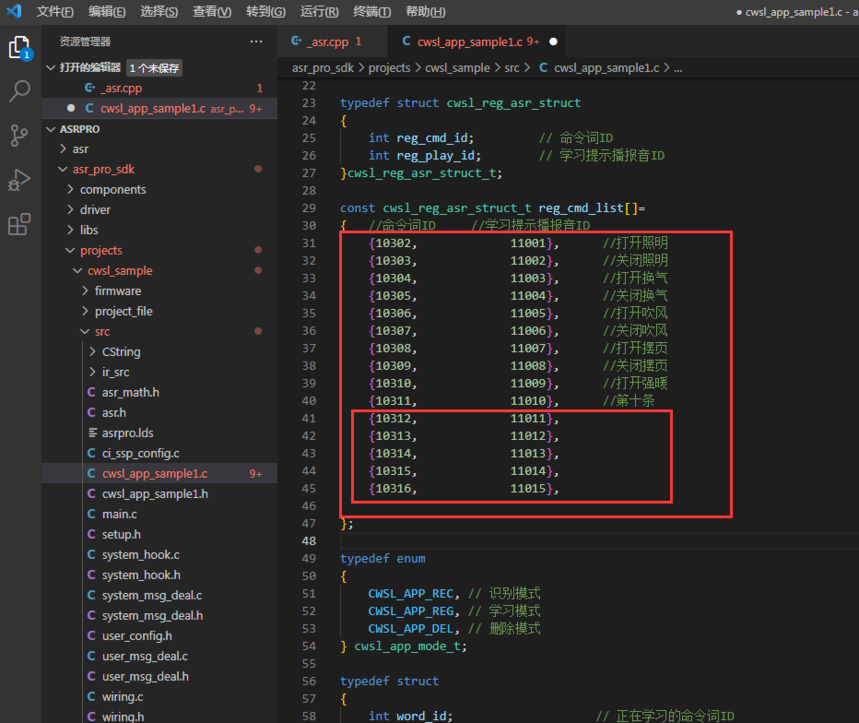Expand the asr folder
Image resolution: width=859 pixels, height=723 pixels.
click(x=62, y=149)
